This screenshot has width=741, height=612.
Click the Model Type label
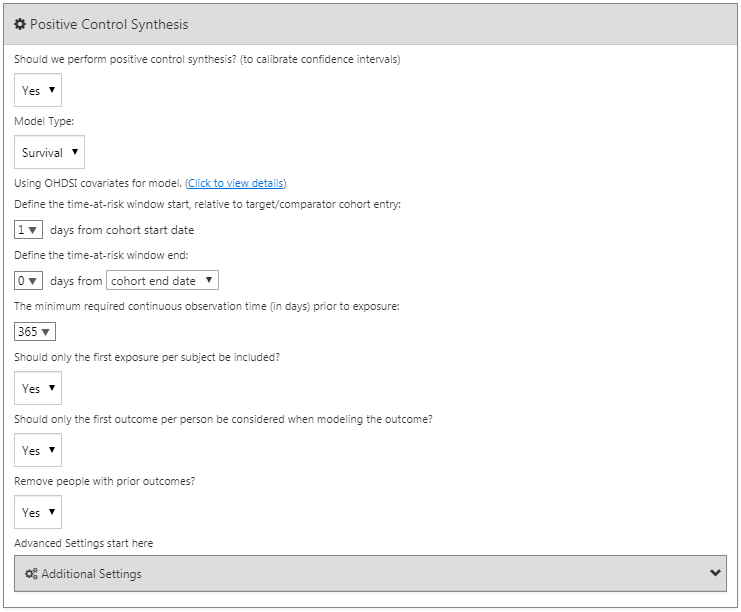[x=44, y=121]
